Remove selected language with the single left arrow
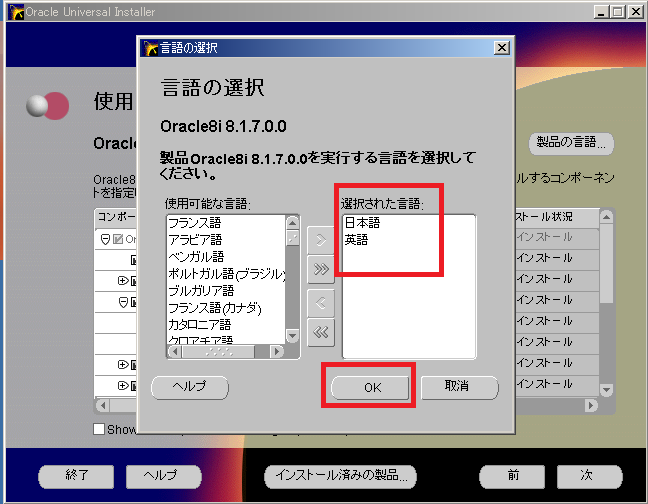The height and width of the screenshot is (504, 648). pos(321,303)
